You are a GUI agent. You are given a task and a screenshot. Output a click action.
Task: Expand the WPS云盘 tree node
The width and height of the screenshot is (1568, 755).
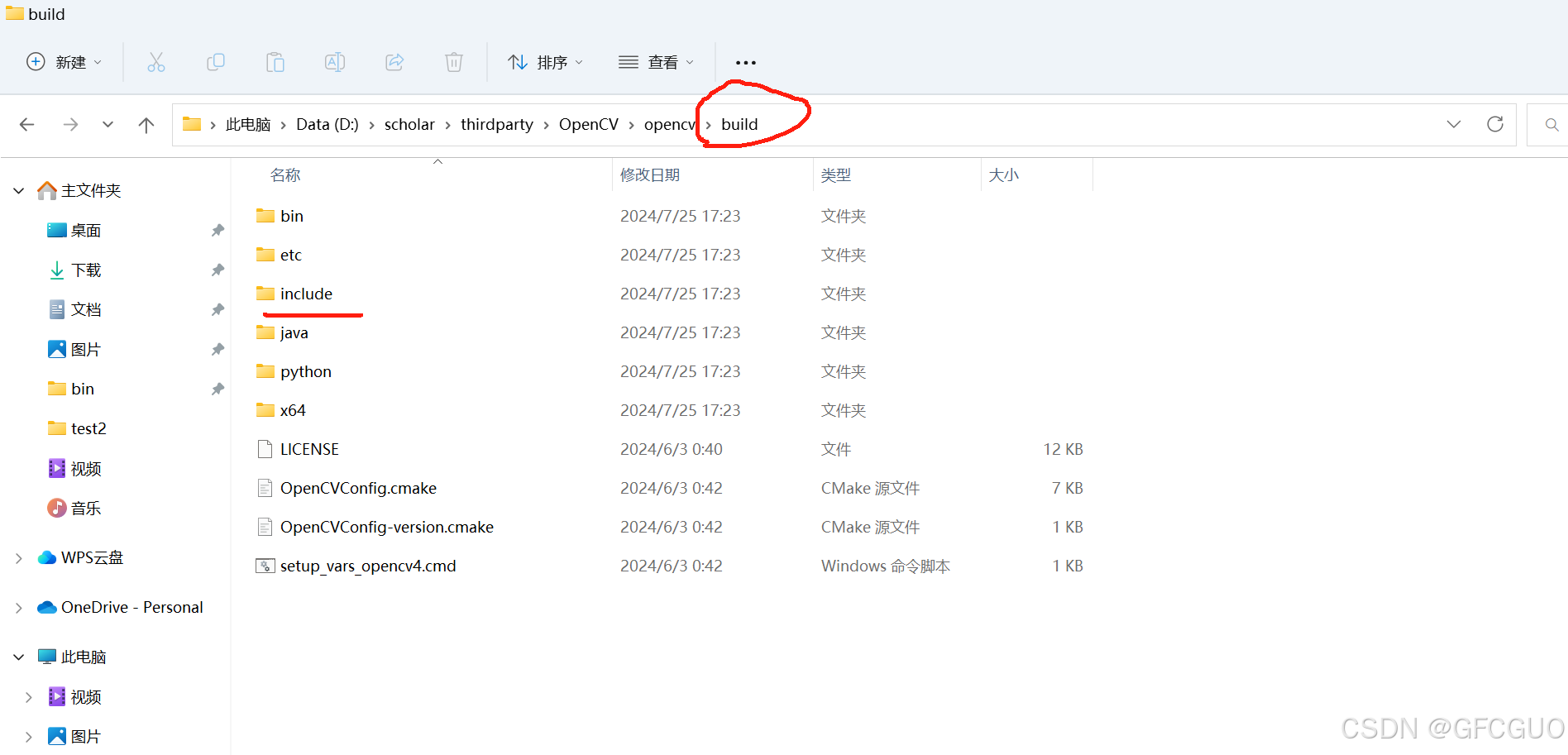[19, 558]
